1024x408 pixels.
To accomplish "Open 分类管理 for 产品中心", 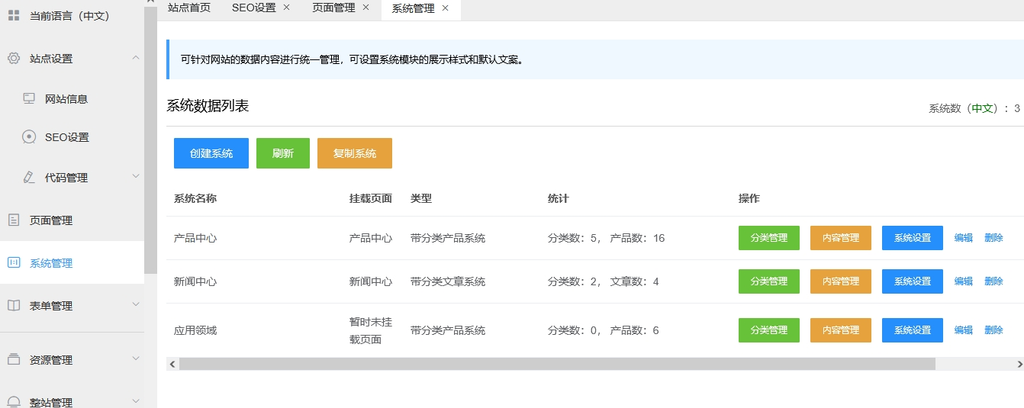I will coord(769,238).
